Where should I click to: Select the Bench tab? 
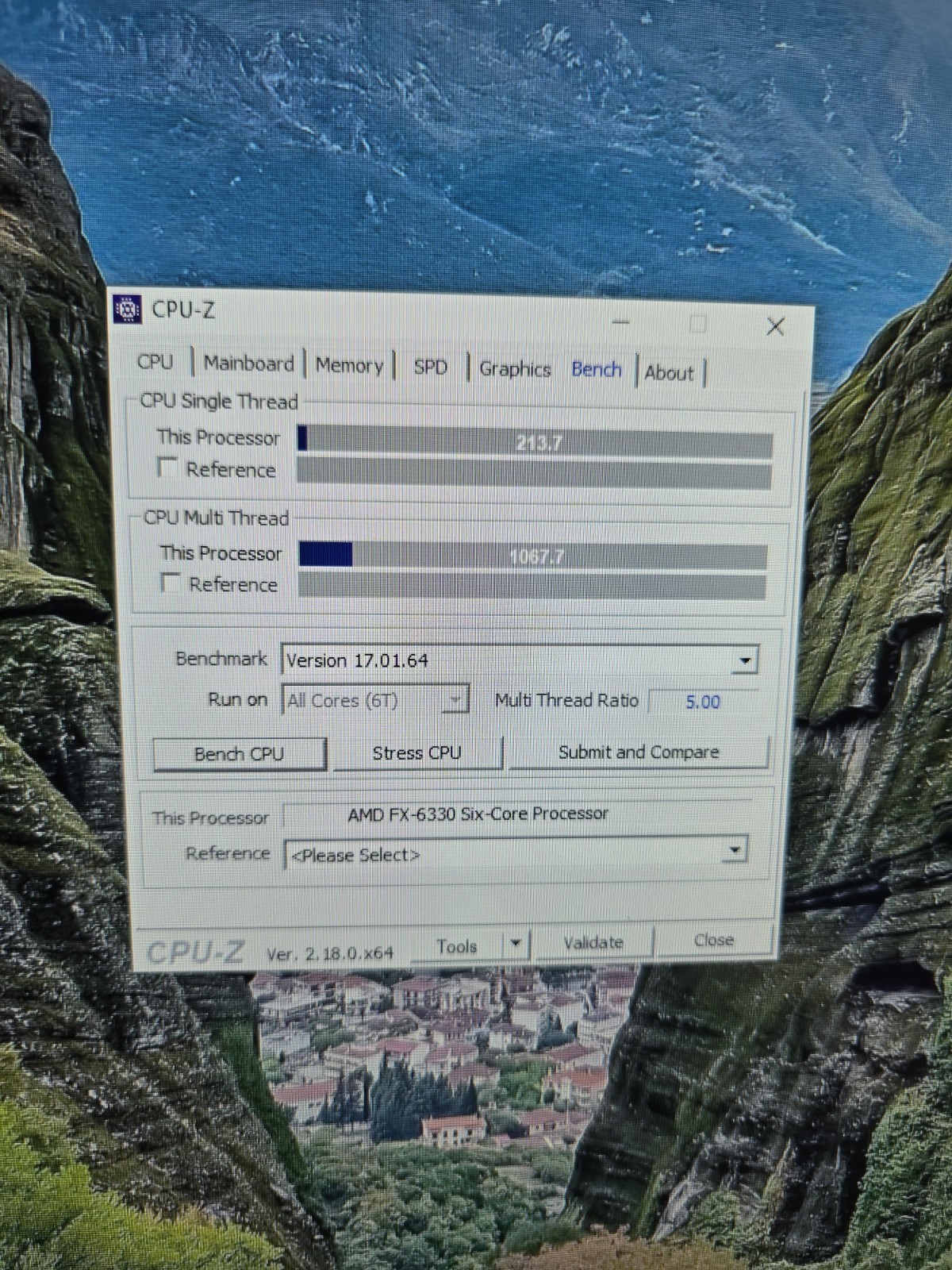(x=597, y=369)
